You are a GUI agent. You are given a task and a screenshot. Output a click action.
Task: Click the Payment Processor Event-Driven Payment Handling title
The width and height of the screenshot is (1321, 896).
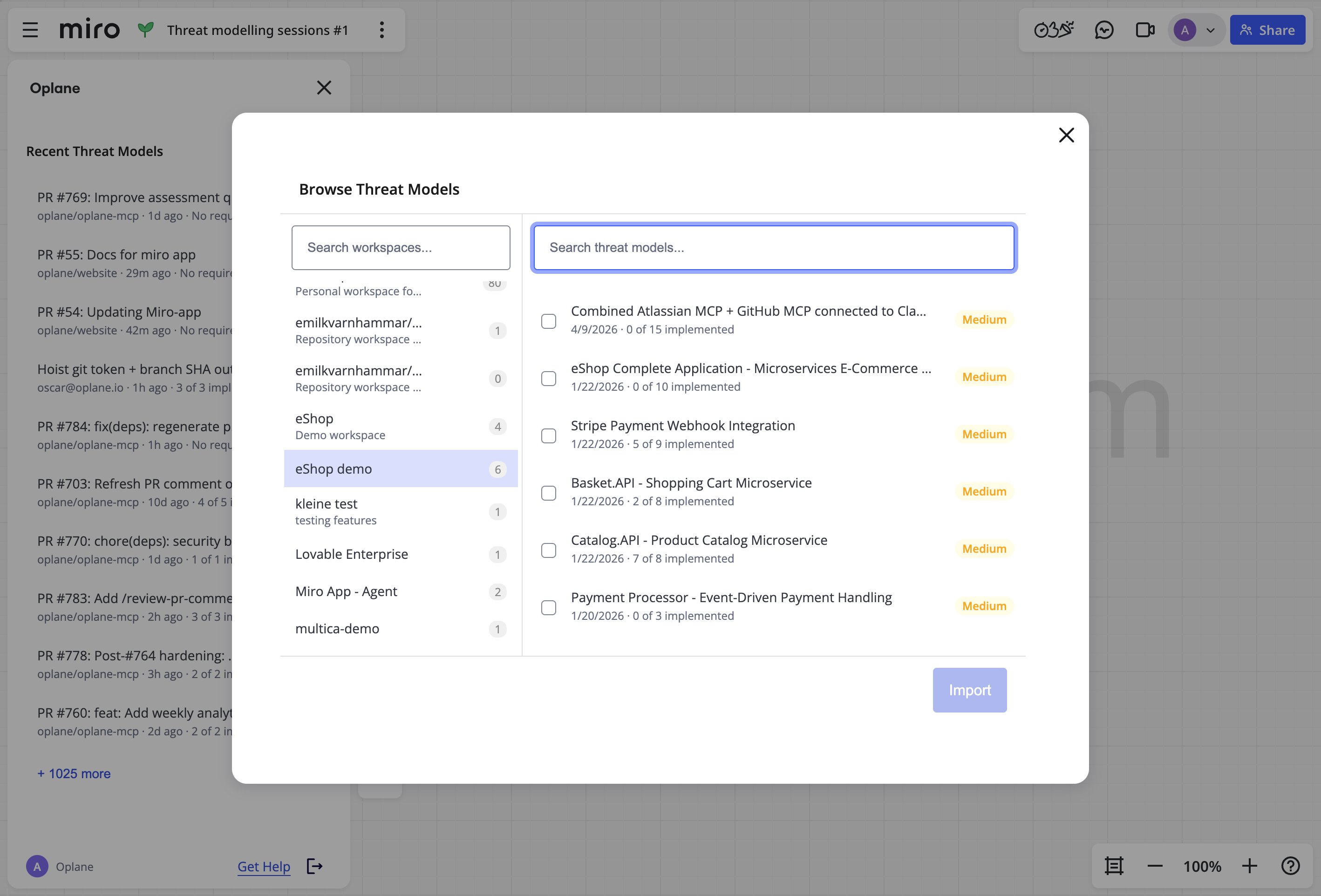(x=731, y=597)
